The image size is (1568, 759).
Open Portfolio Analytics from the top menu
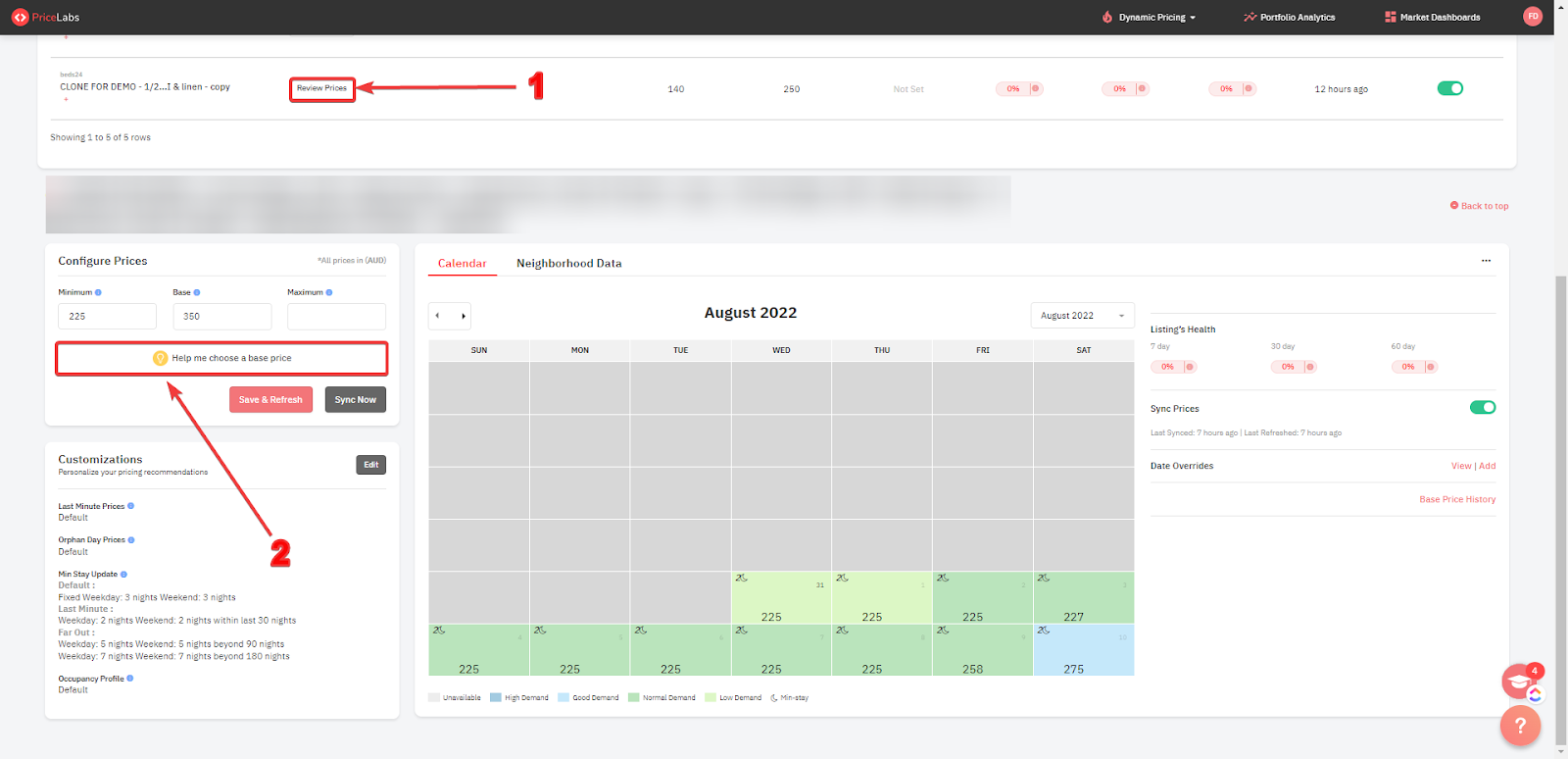[1290, 18]
